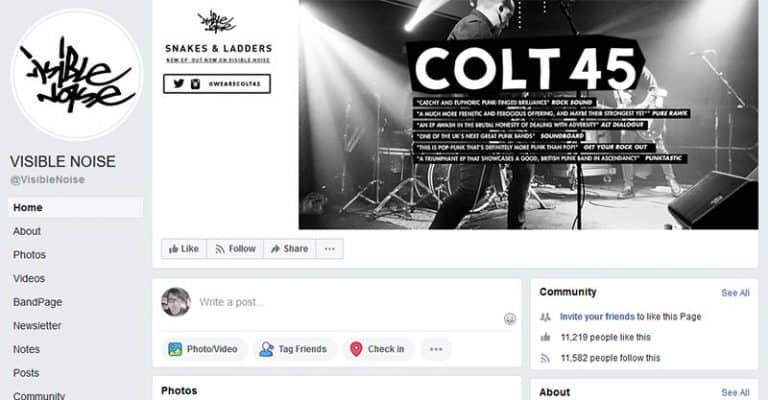Click the COLT 45 cover photo
The width and height of the screenshot is (768, 400).
[528, 115]
